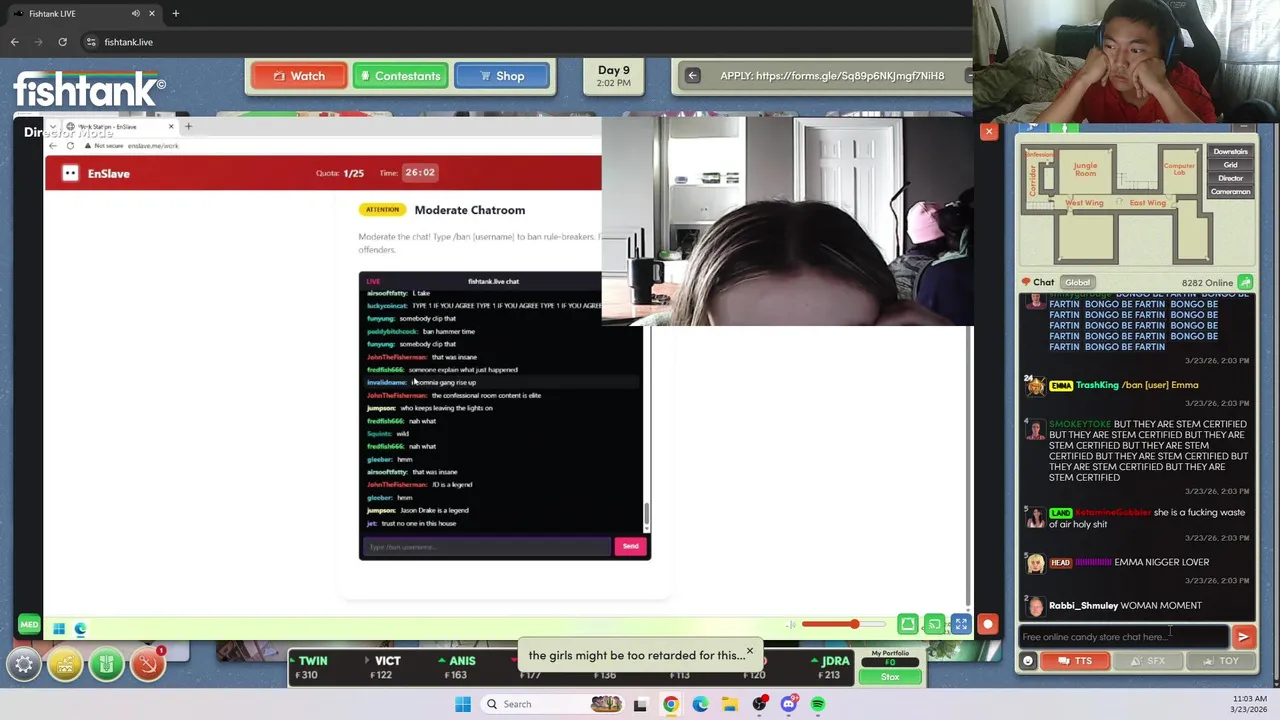Open the Global chat room dropdown
1280x720 pixels.
point(1077,282)
